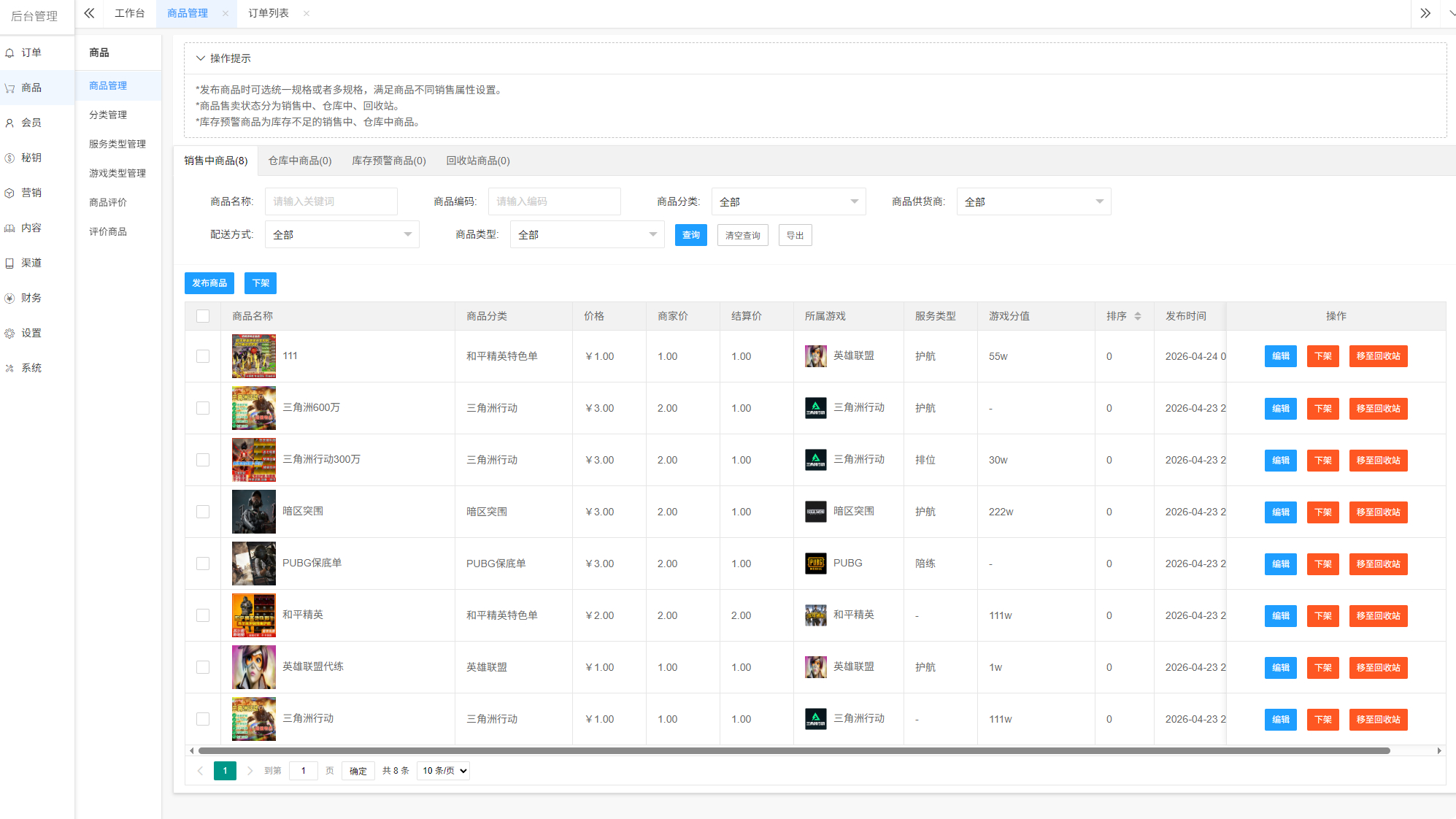Collapse the 操作提示 panel
The height and width of the screenshot is (819, 1456).
click(200, 58)
